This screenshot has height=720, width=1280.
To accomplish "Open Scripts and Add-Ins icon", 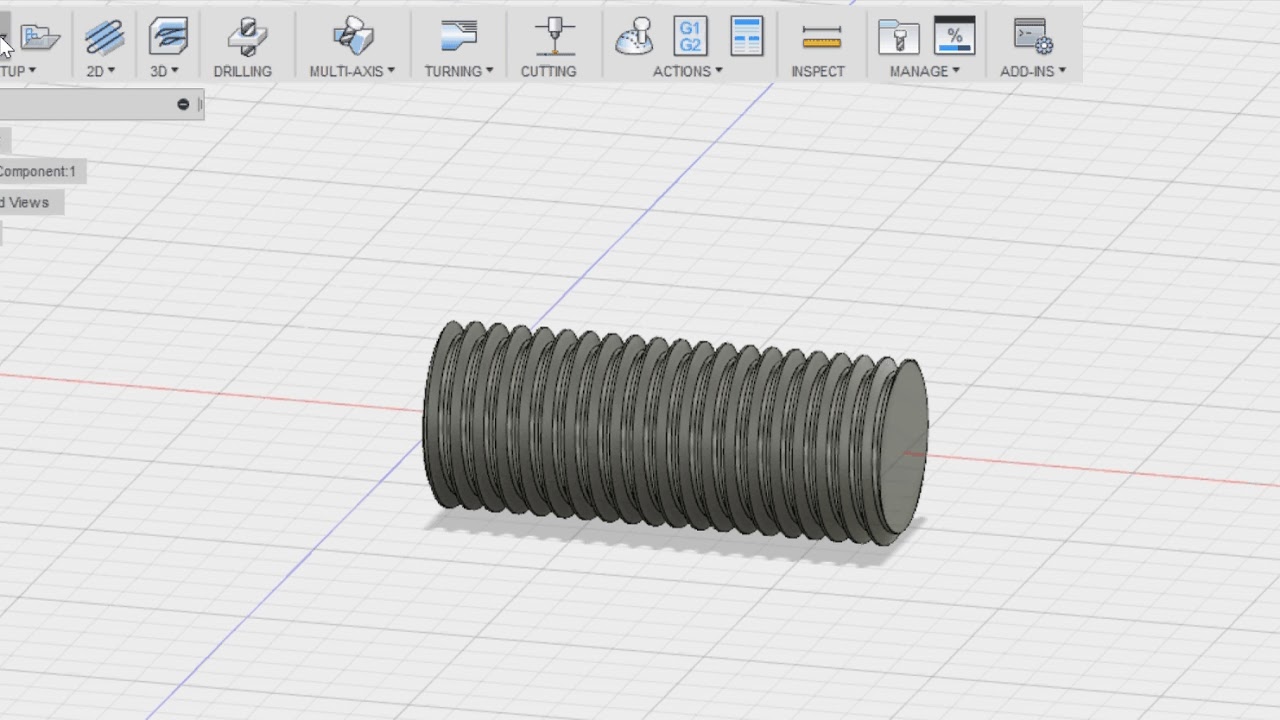I will (x=1033, y=37).
